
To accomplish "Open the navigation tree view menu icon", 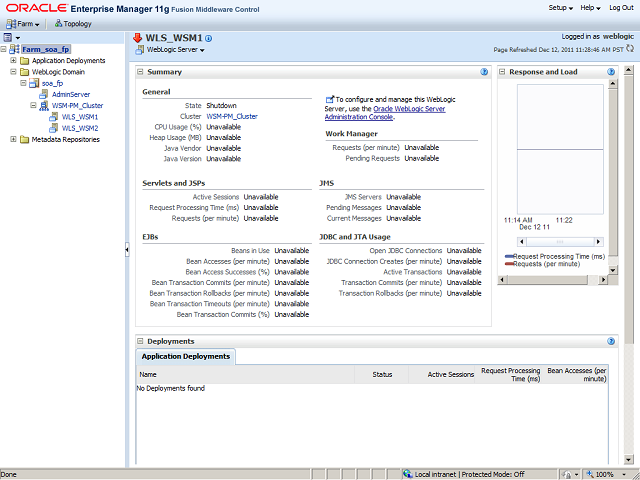I will pyautogui.click(x=10, y=37).
